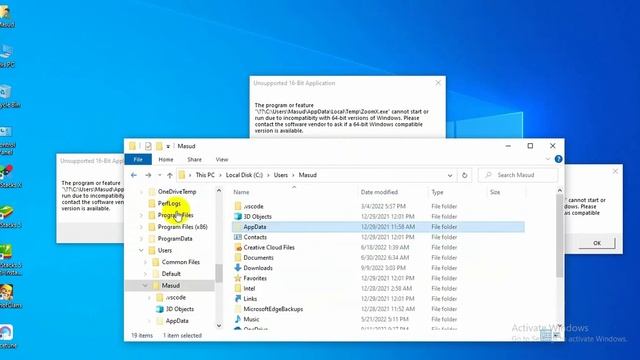Select Links folder icon
The height and width of the screenshot is (360, 640).
pos(238,299)
